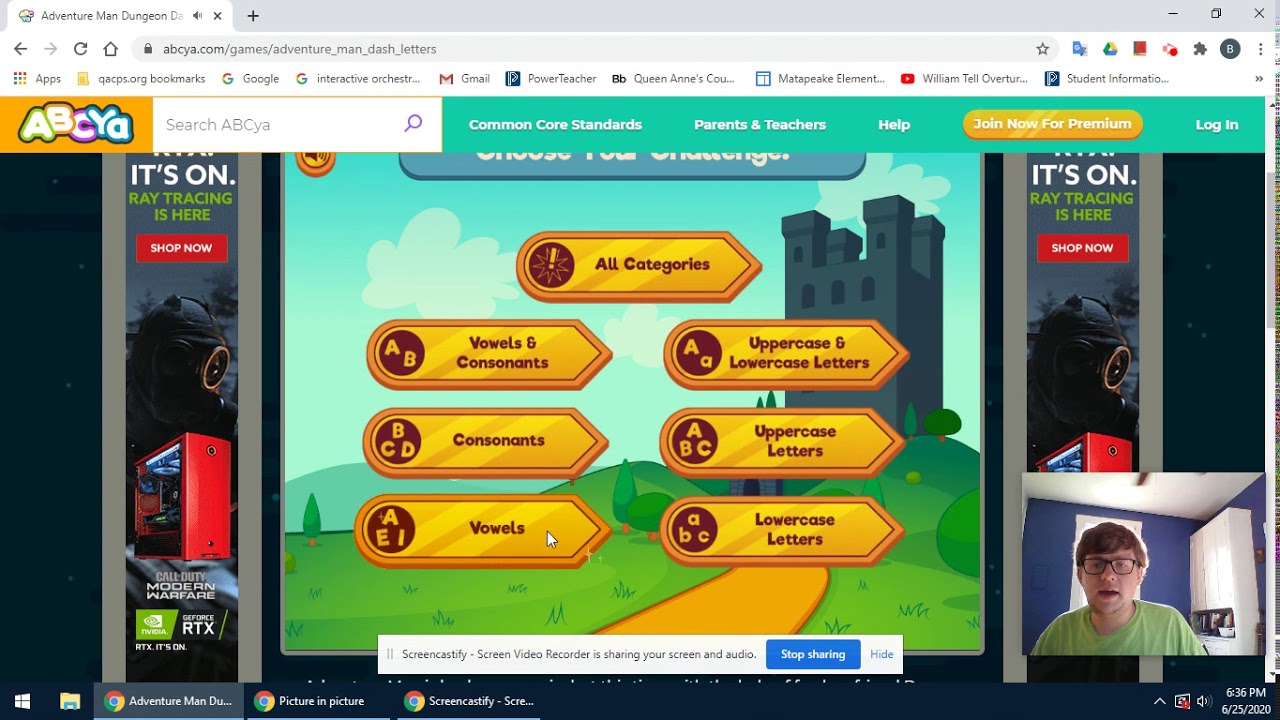Click left ad SHOP NOW button
This screenshot has height=720, width=1280.
tap(181, 248)
